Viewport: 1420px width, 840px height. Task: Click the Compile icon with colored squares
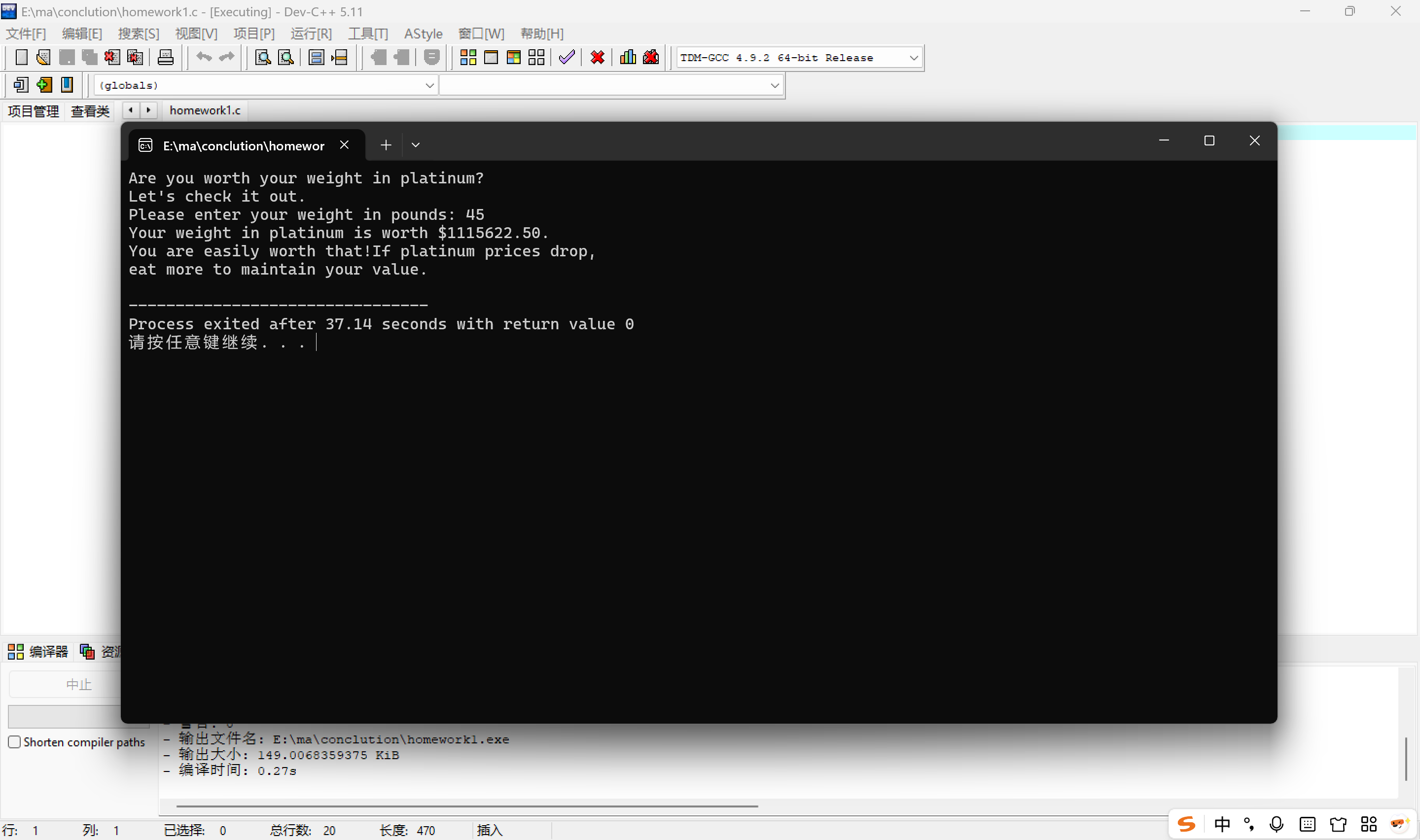coord(467,57)
